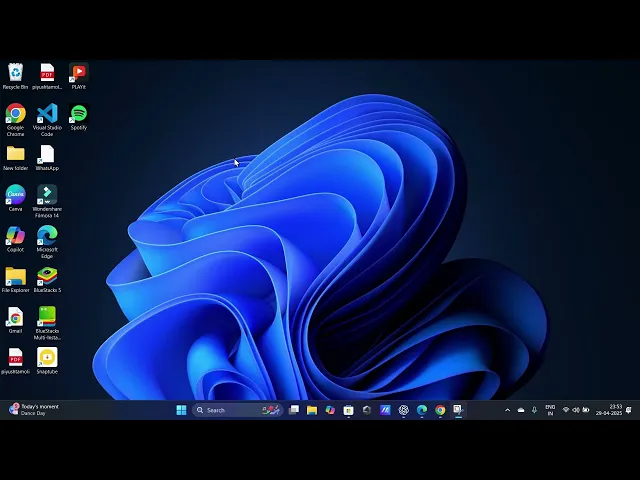Click the PLAYit desktop icon
The image size is (640, 480).
[x=78, y=73]
